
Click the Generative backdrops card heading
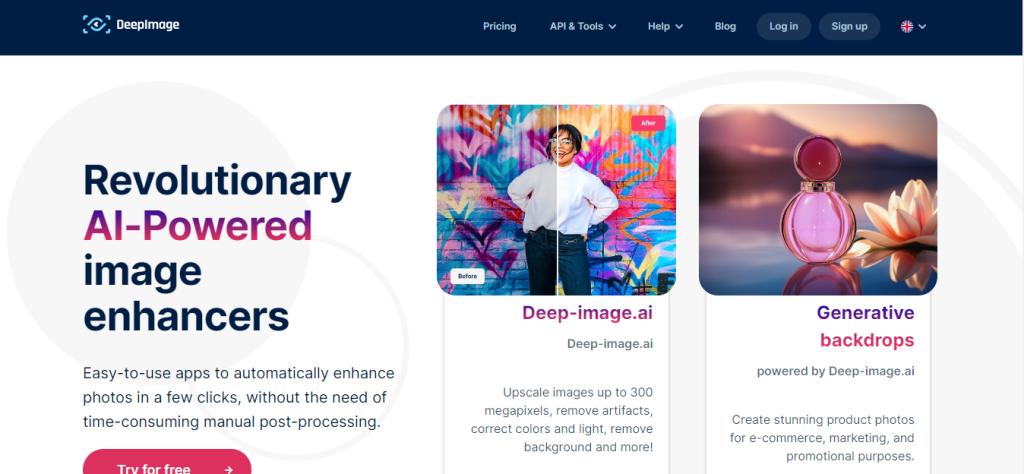click(866, 326)
